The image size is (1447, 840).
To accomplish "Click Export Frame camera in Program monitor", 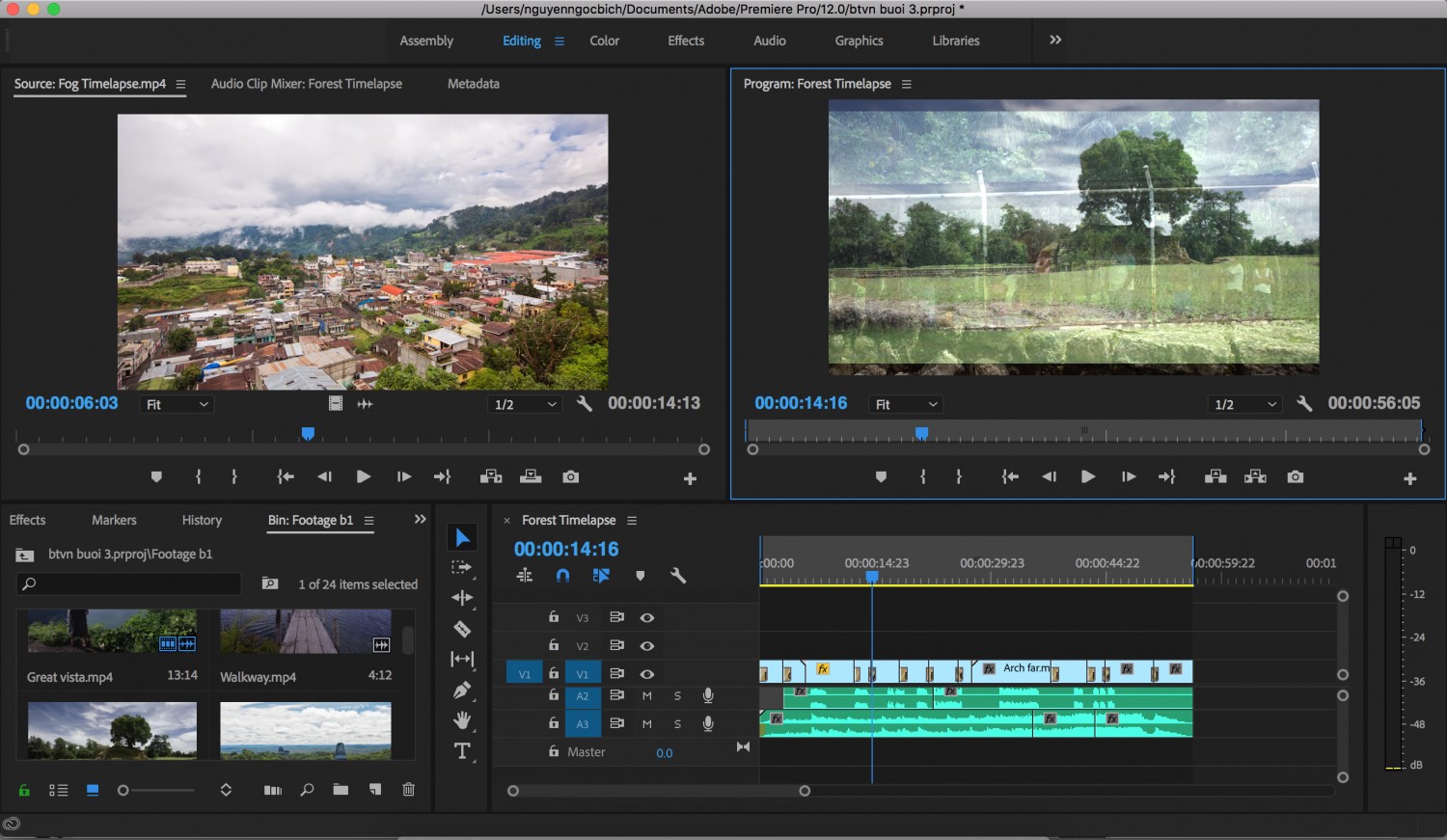I will [x=1296, y=476].
